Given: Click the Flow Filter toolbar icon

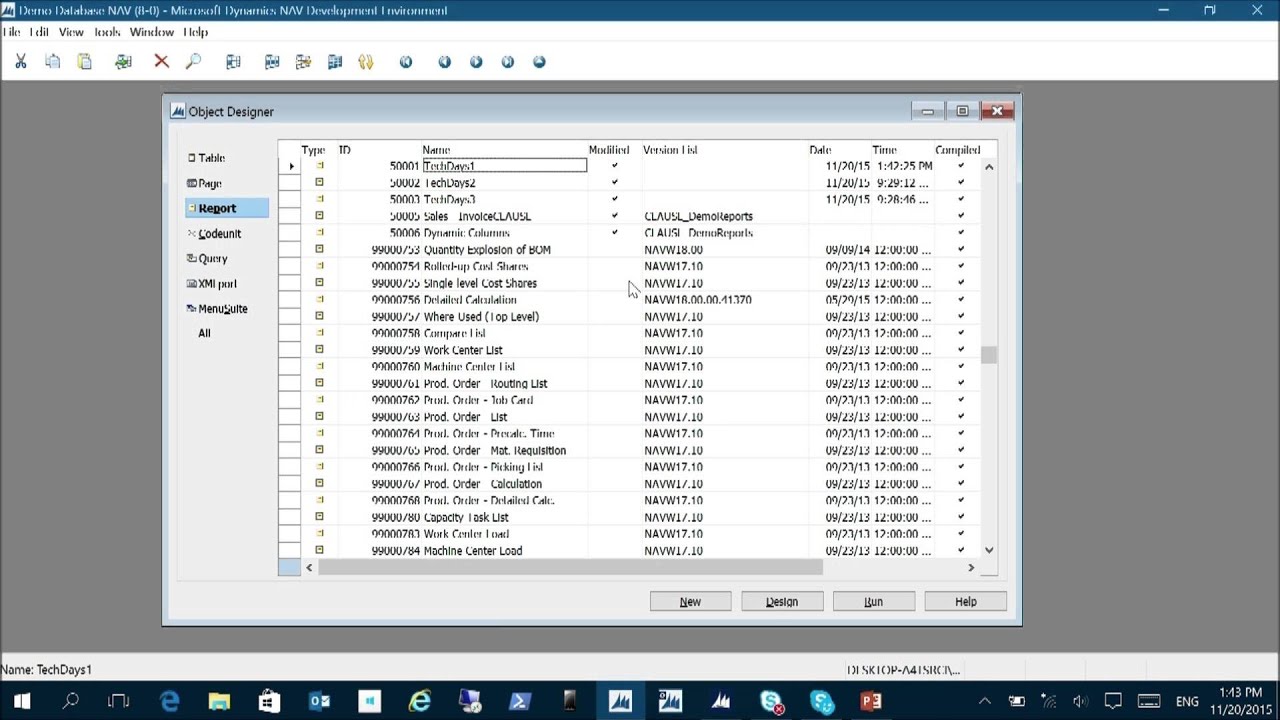Looking at the screenshot, I should [303, 62].
